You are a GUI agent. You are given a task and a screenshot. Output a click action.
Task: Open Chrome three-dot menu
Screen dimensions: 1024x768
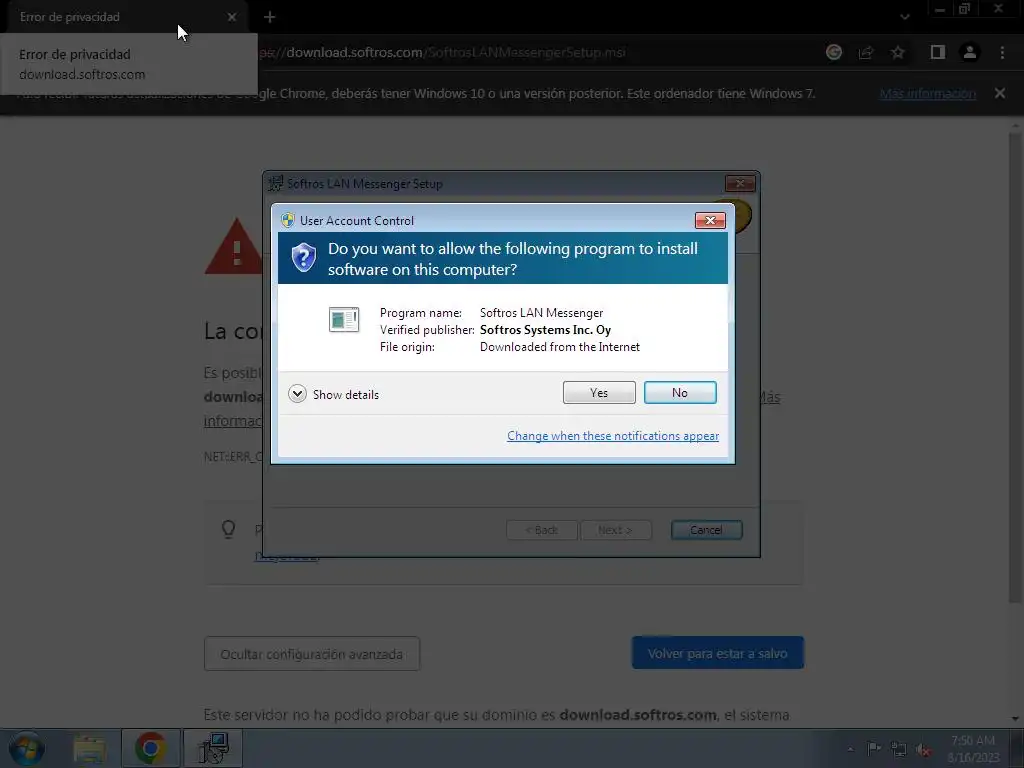[x=1002, y=52]
